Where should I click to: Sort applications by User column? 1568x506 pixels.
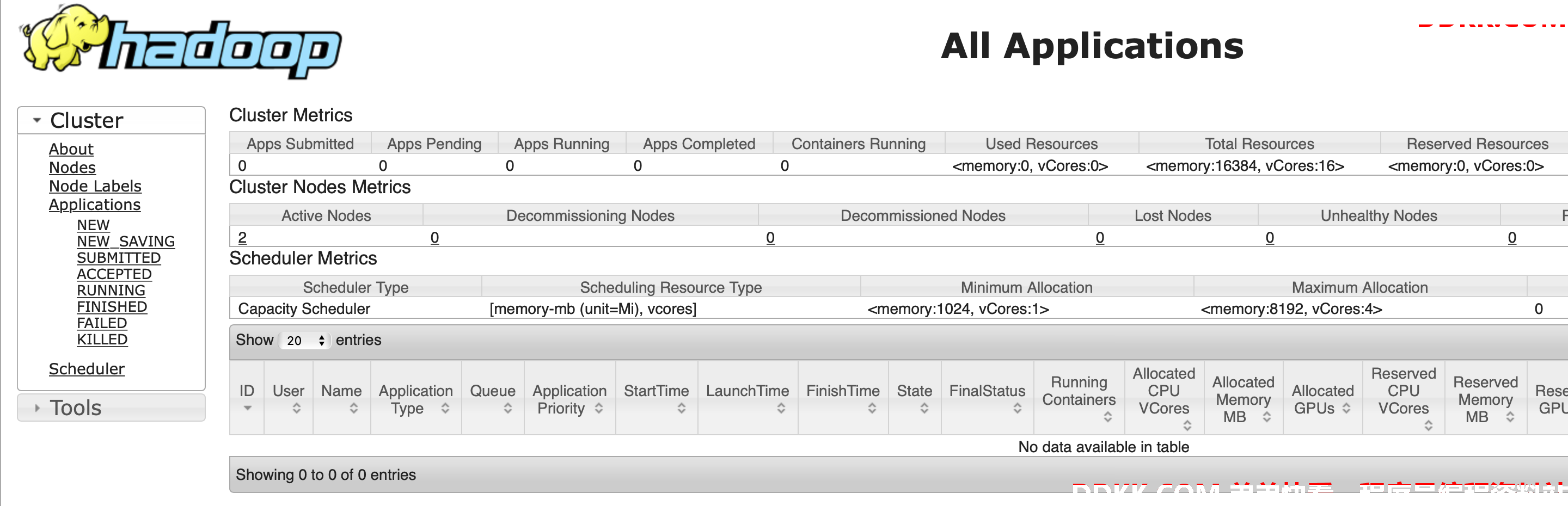click(289, 398)
